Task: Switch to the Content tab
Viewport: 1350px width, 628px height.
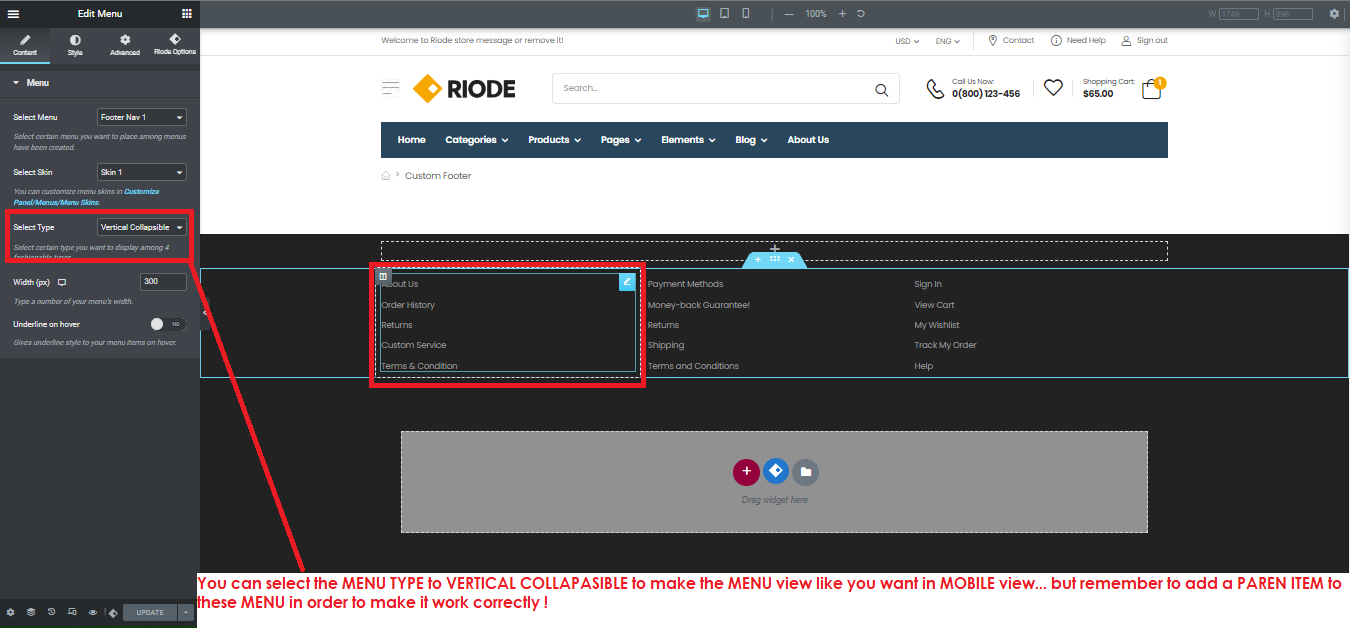Action: click(x=25, y=45)
